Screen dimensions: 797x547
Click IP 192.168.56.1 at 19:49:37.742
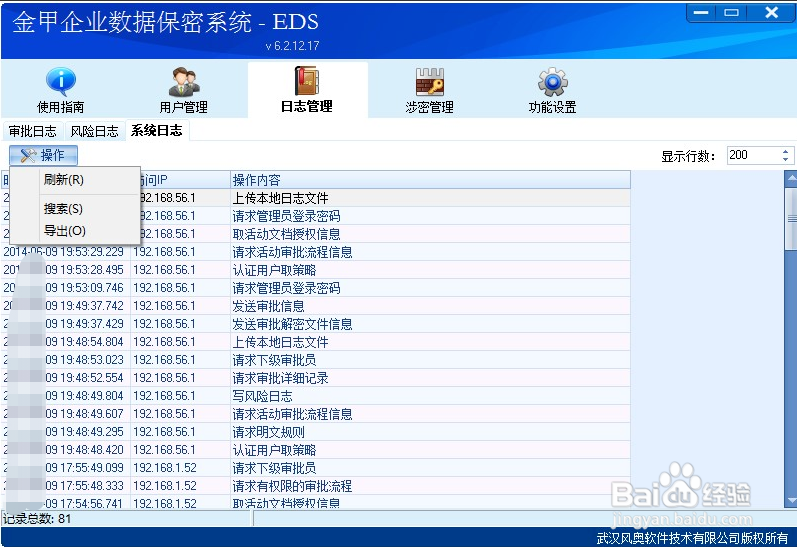click(164, 306)
